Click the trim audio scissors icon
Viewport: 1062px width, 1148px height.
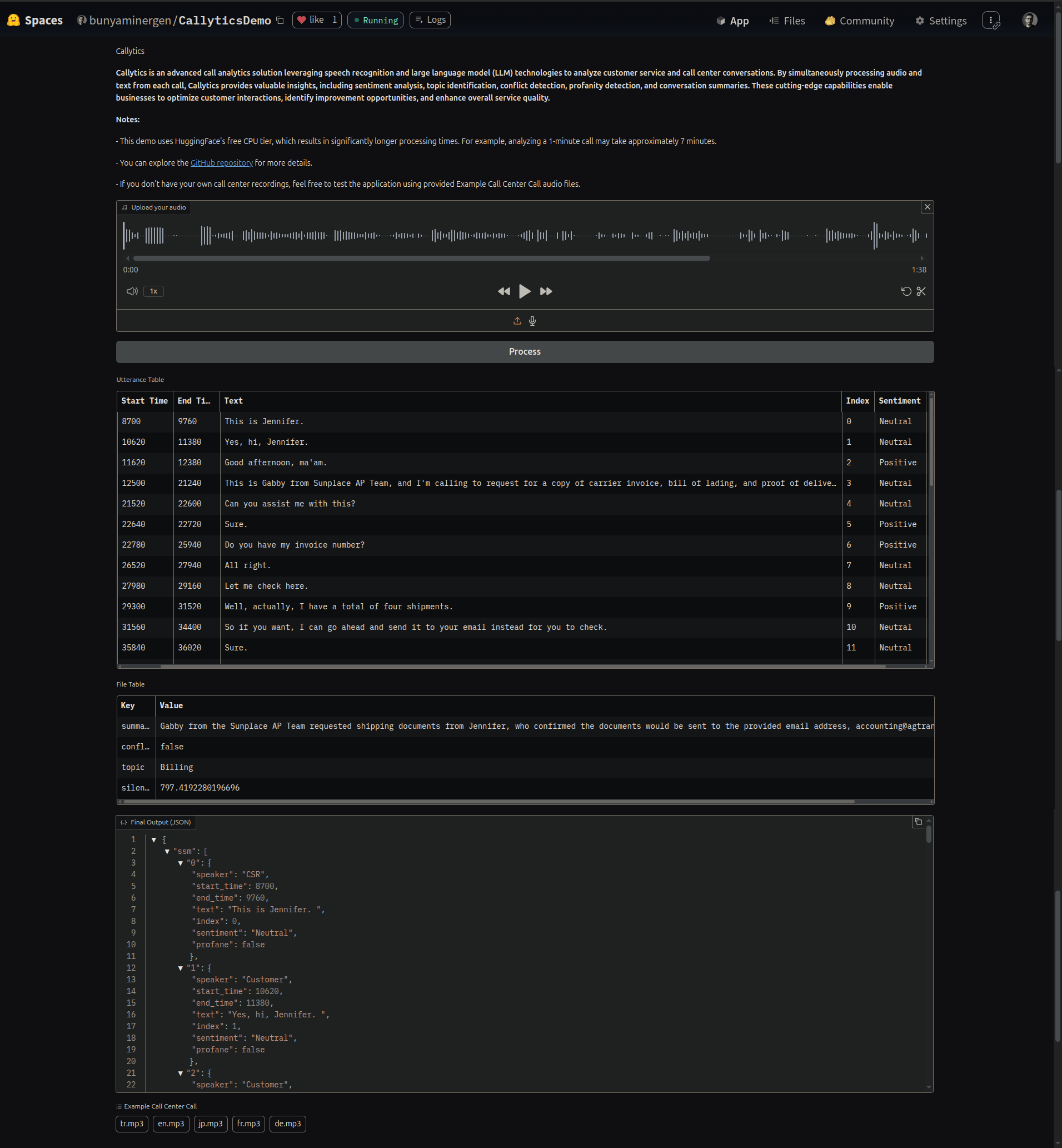[921, 291]
